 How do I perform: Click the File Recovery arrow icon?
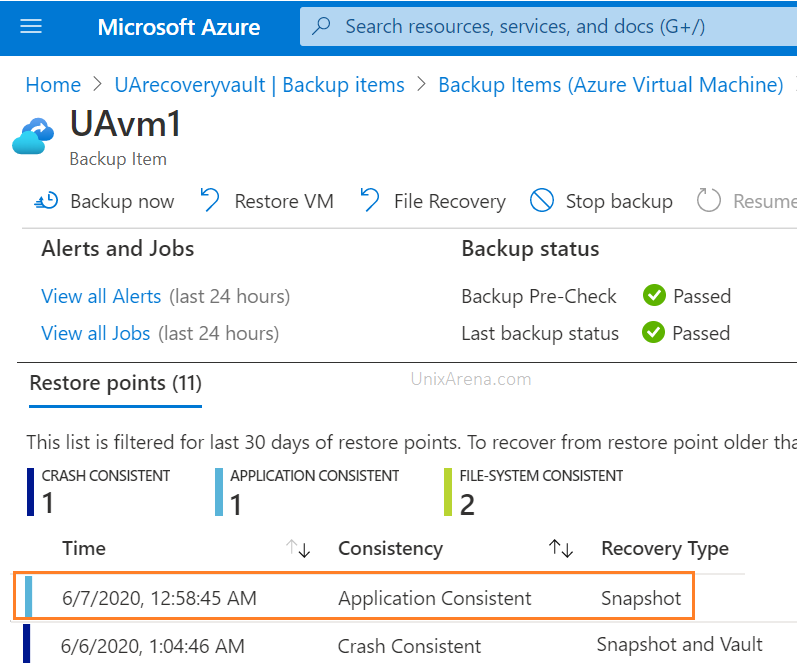click(x=370, y=200)
